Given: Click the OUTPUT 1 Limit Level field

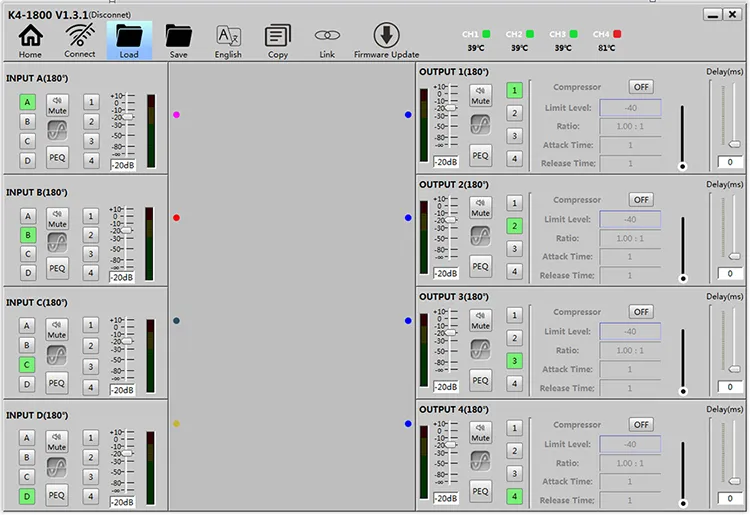Looking at the screenshot, I should 630,107.
